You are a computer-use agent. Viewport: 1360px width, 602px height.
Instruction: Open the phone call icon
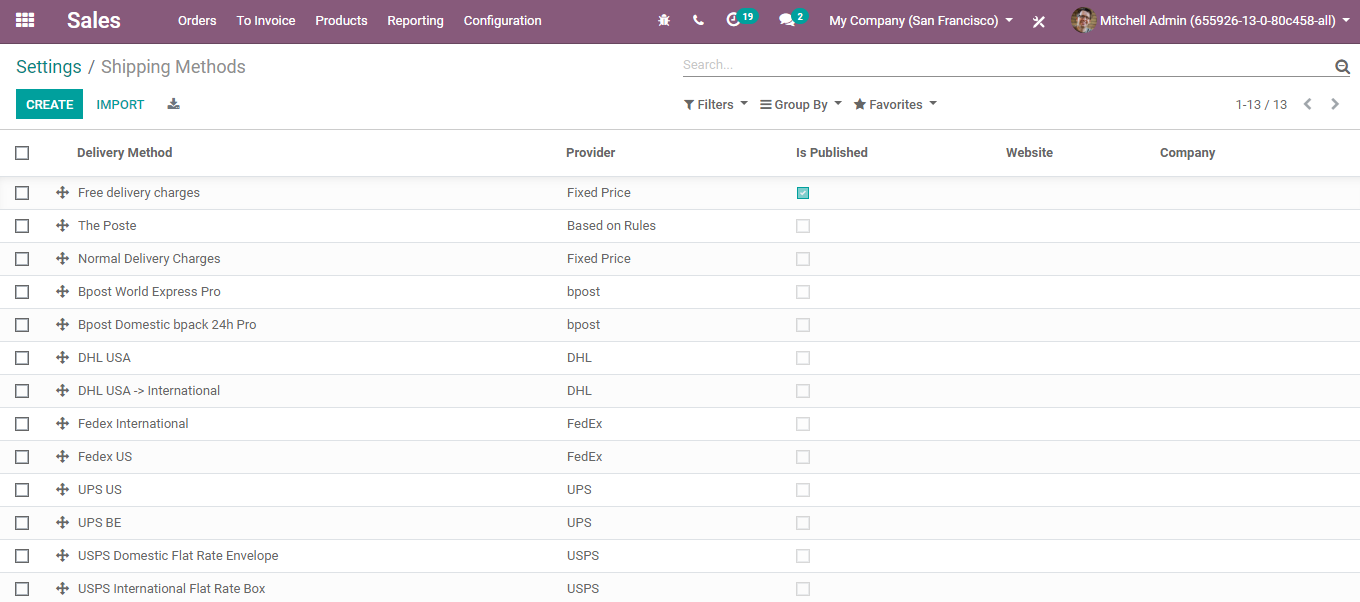point(698,20)
